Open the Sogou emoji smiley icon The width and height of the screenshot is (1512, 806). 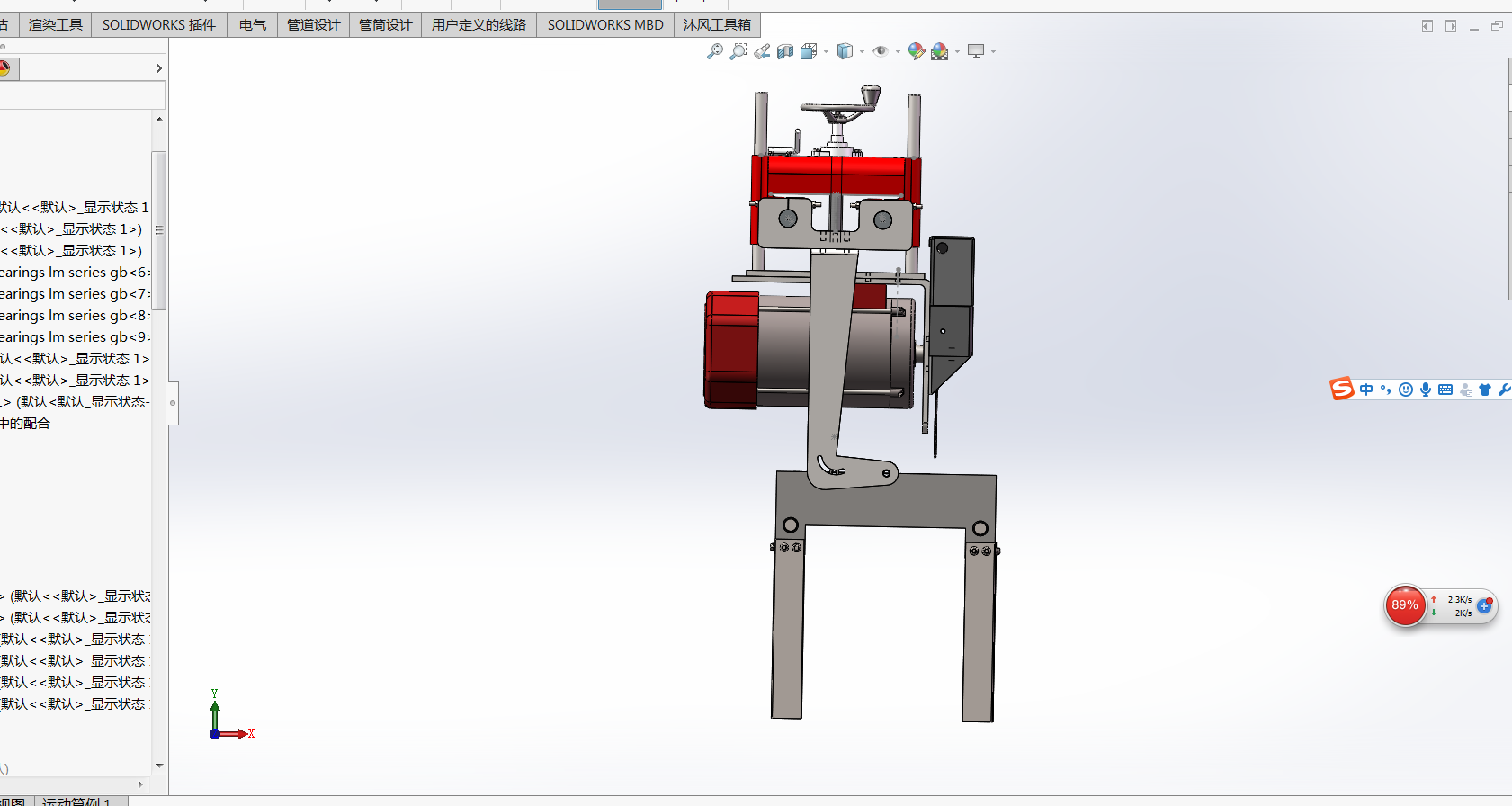[x=1406, y=390]
